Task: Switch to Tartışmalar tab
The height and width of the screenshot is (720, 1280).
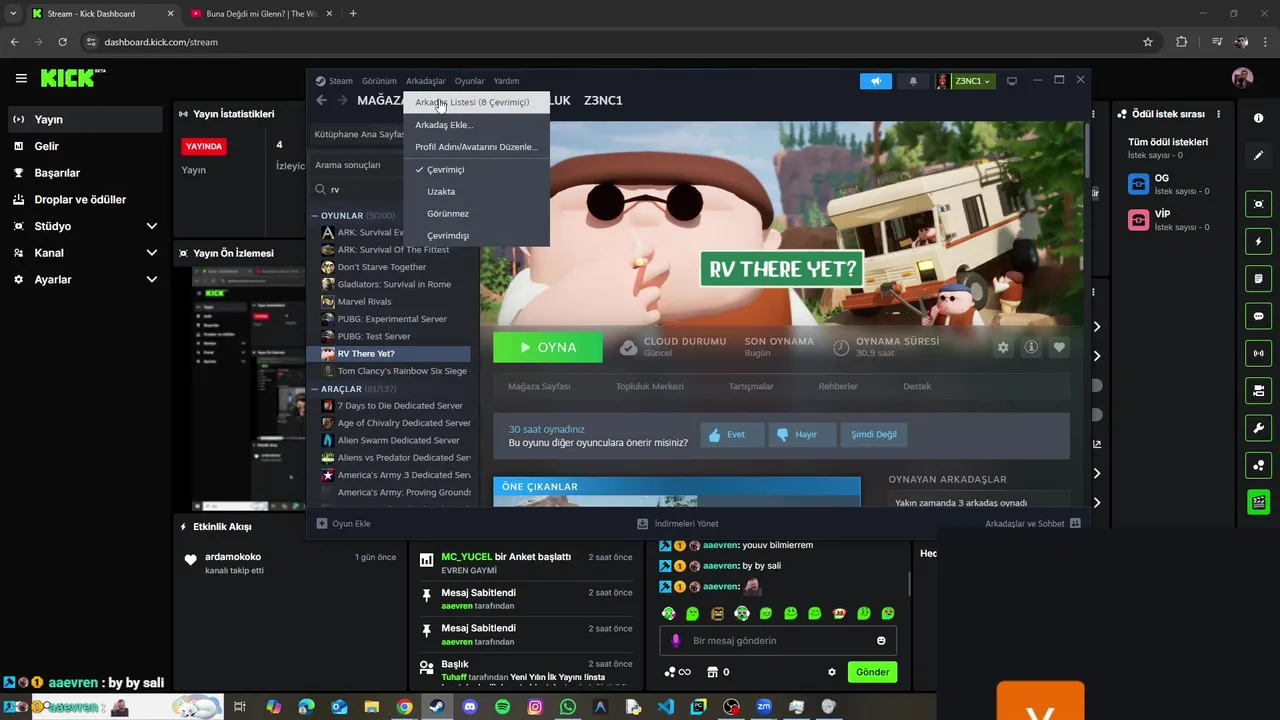Action: [751, 386]
